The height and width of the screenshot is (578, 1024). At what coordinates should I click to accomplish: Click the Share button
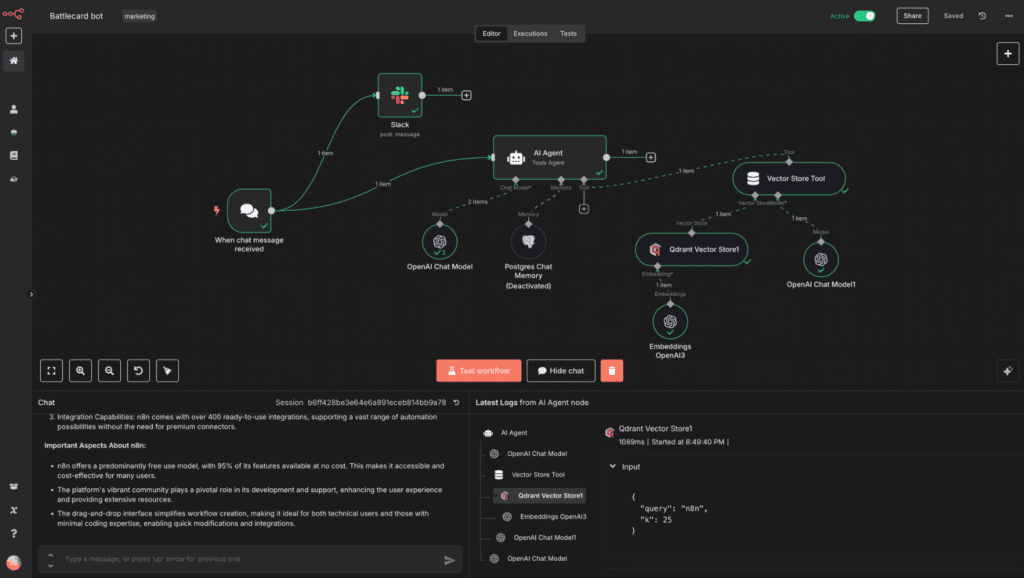[912, 16]
